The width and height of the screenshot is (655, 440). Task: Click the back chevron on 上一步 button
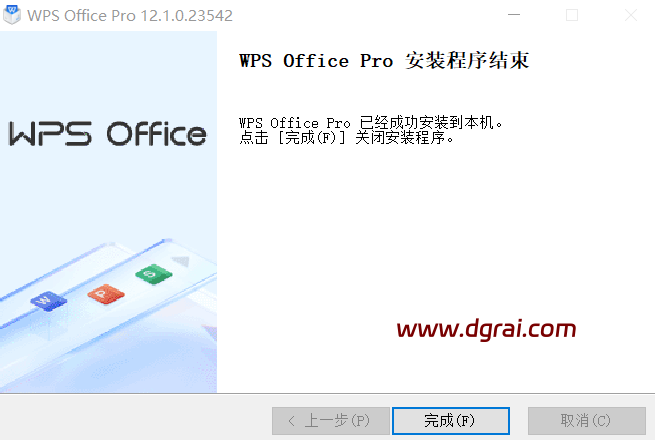pos(292,421)
